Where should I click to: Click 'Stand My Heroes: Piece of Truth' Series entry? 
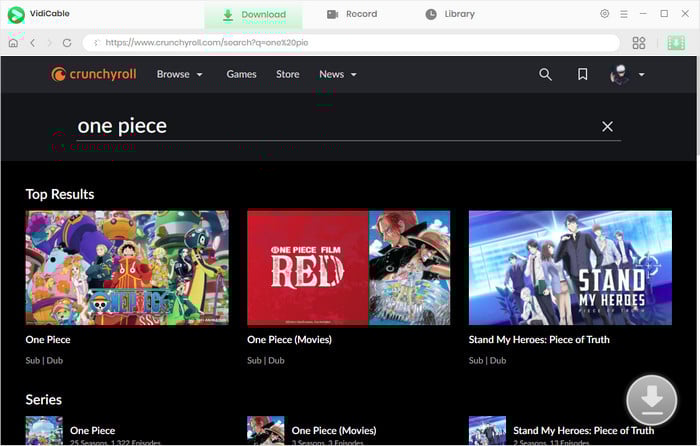[x=583, y=431]
